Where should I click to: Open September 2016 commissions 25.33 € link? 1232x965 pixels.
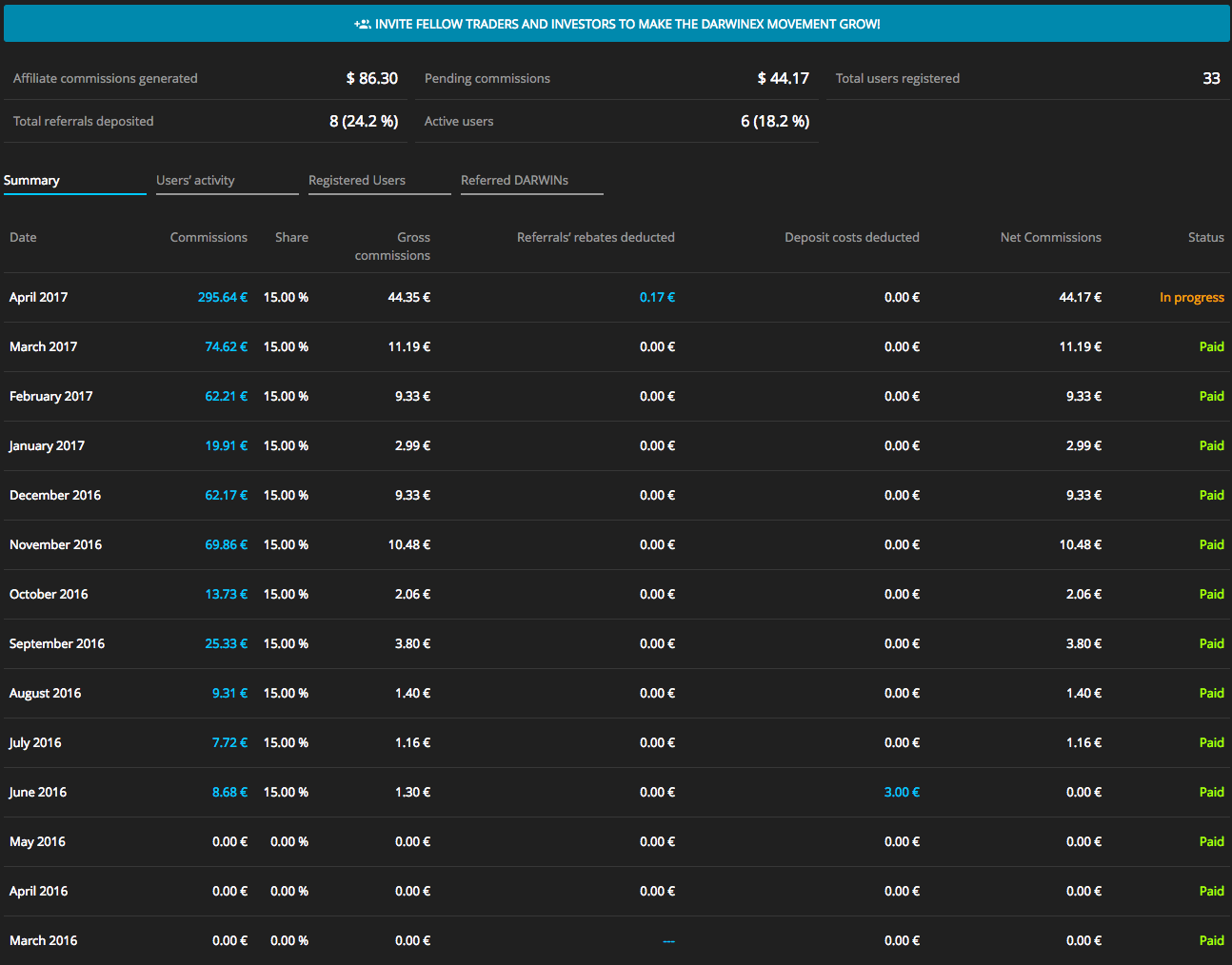tap(226, 643)
